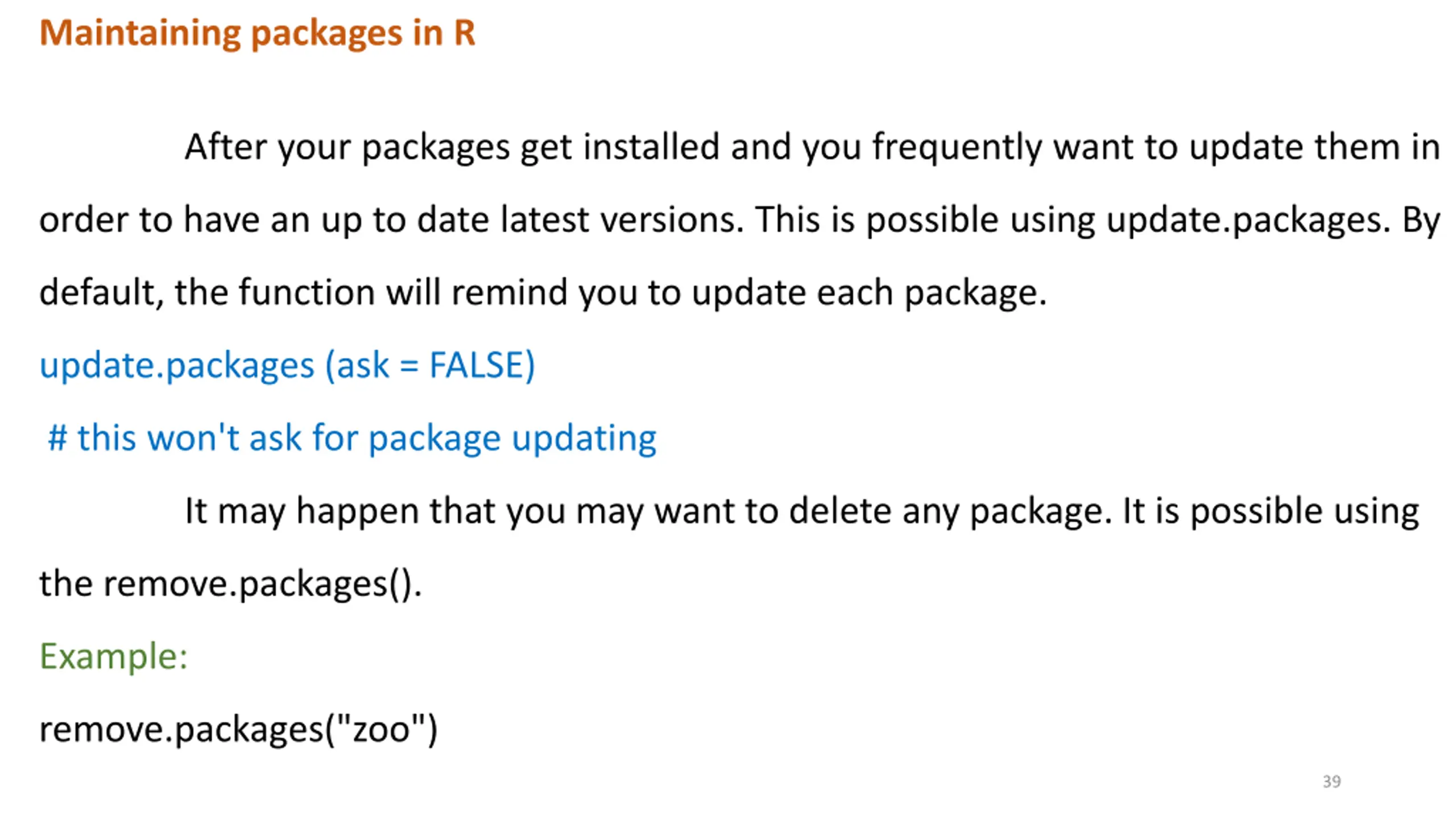Image resolution: width=1456 pixels, height=819 pixels.
Task: Click the word 'FALSE)' in blue code
Action: 482,365
